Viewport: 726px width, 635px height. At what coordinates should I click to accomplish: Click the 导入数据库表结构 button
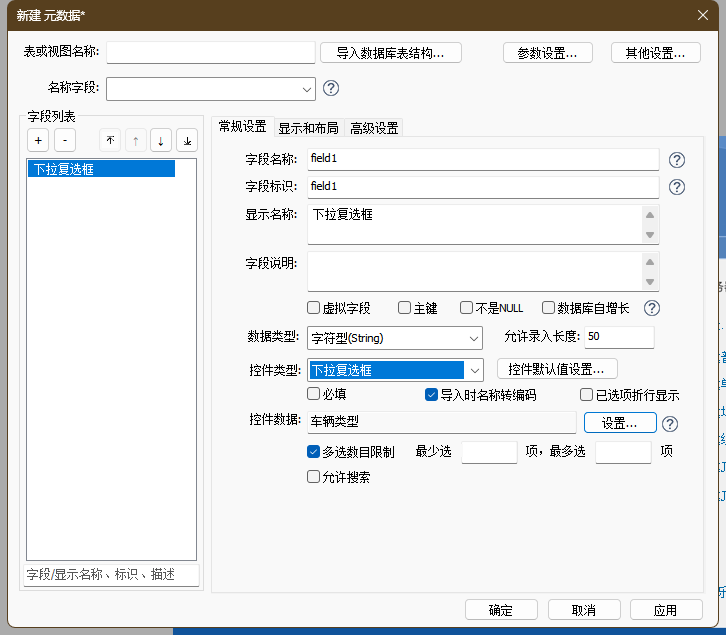(x=398, y=53)
